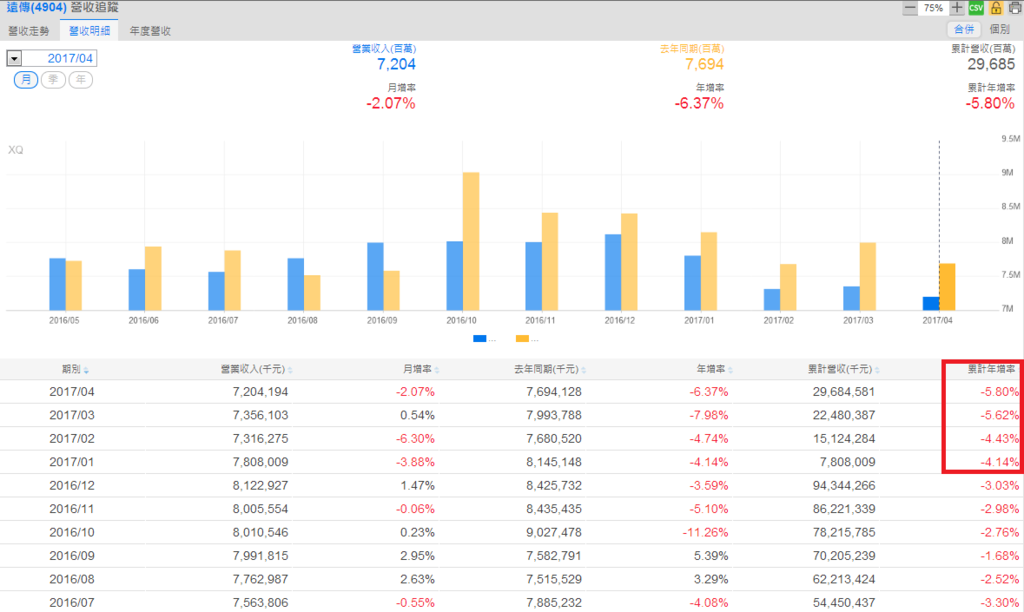This screenshot has width=1024, height=612.
Task: Click the sort arrows beside 期別 header
Action: pyautogui.click(x=86, y=370)
